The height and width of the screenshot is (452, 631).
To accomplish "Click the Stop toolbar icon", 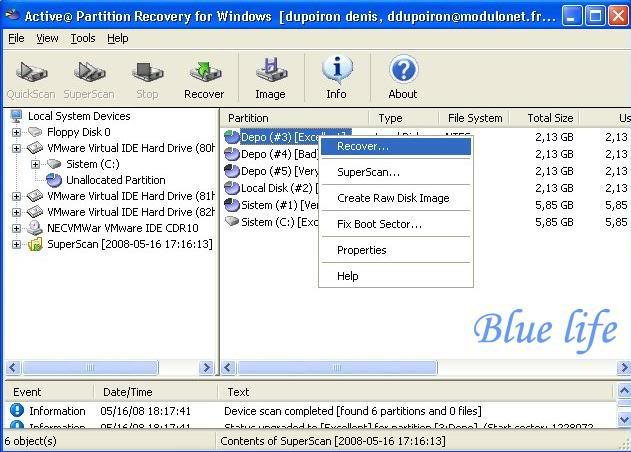I will pyautogui.click(x=147, y=72).
